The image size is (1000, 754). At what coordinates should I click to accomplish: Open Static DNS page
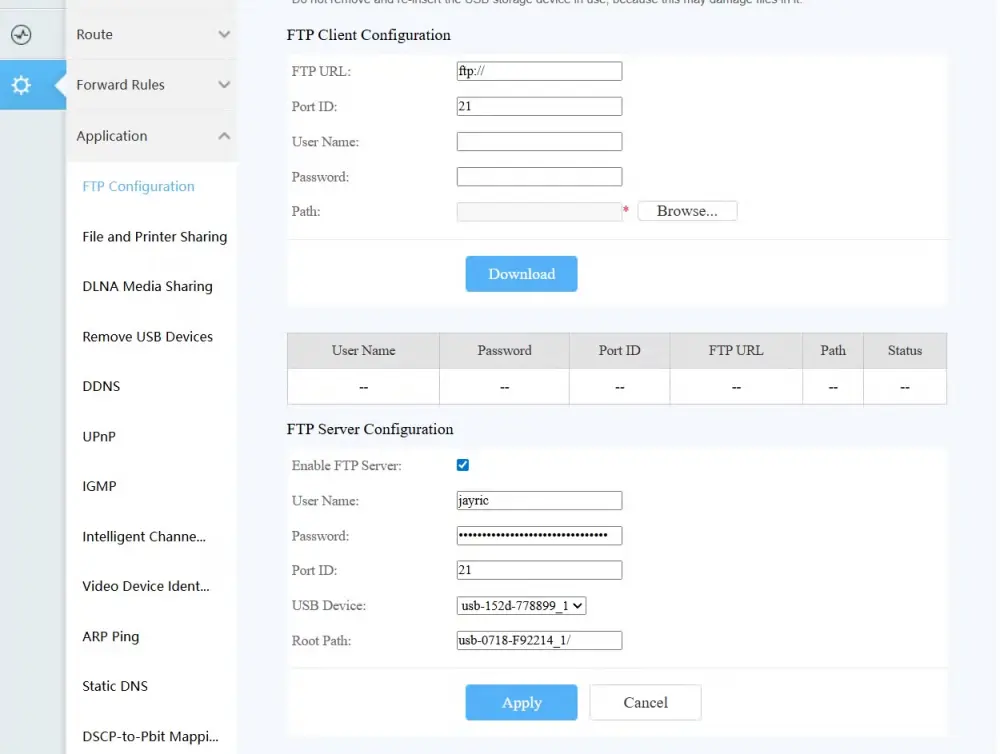pos(115,686)
